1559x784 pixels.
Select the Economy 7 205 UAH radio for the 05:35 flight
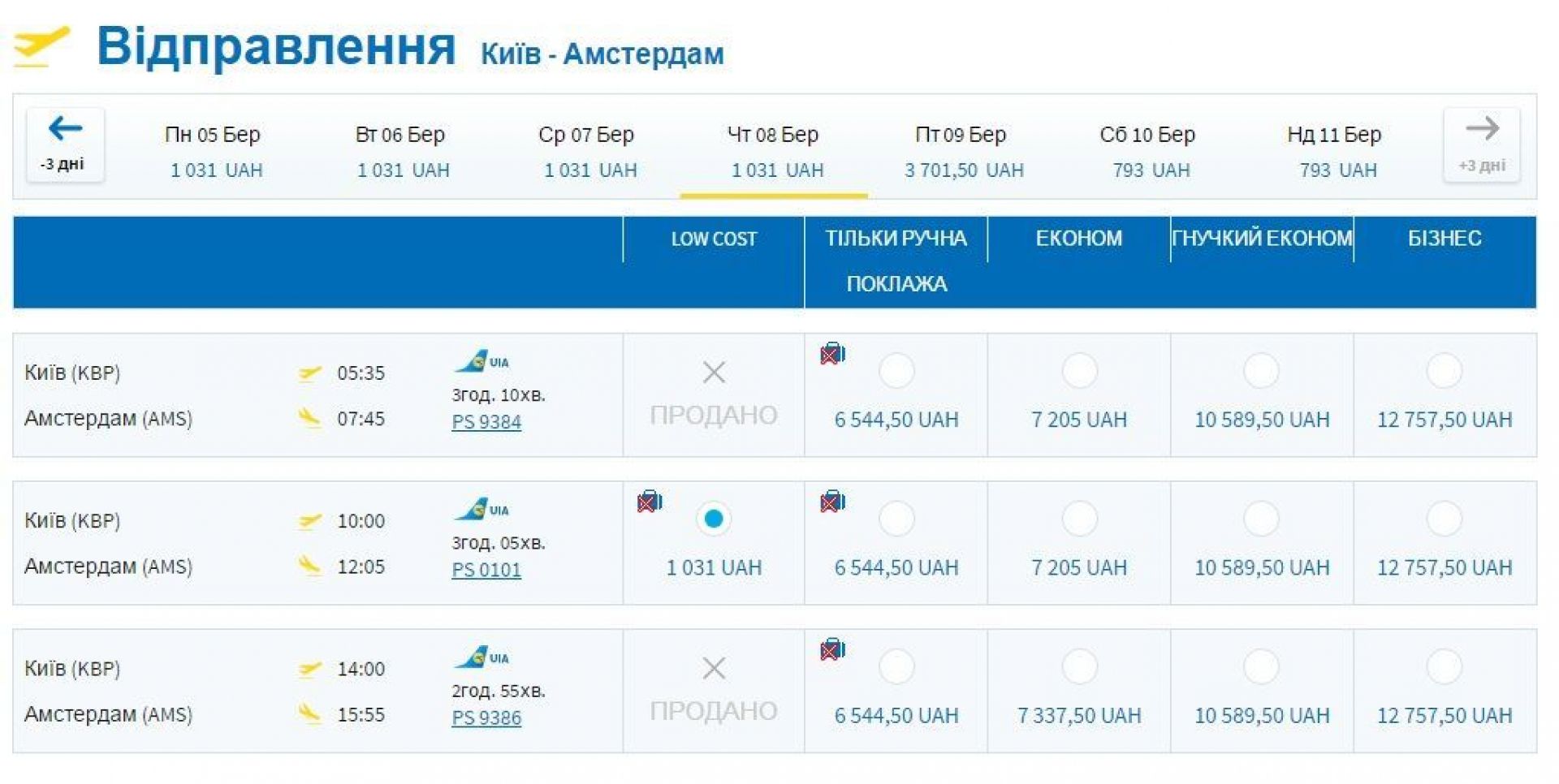coord(1079,371)
